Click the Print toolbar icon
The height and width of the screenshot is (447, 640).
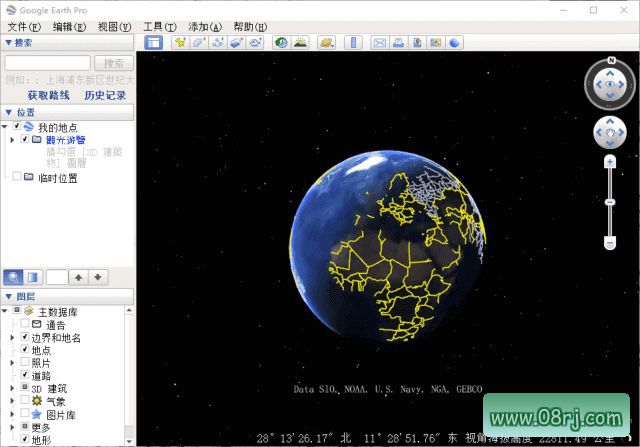397,43
